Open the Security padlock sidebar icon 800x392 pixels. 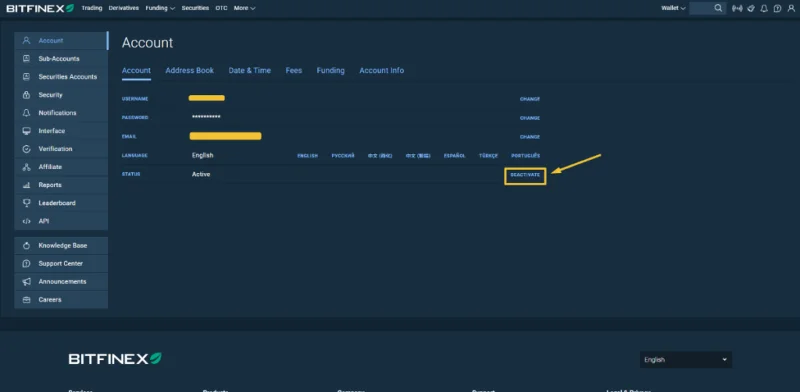coord(27,95)
